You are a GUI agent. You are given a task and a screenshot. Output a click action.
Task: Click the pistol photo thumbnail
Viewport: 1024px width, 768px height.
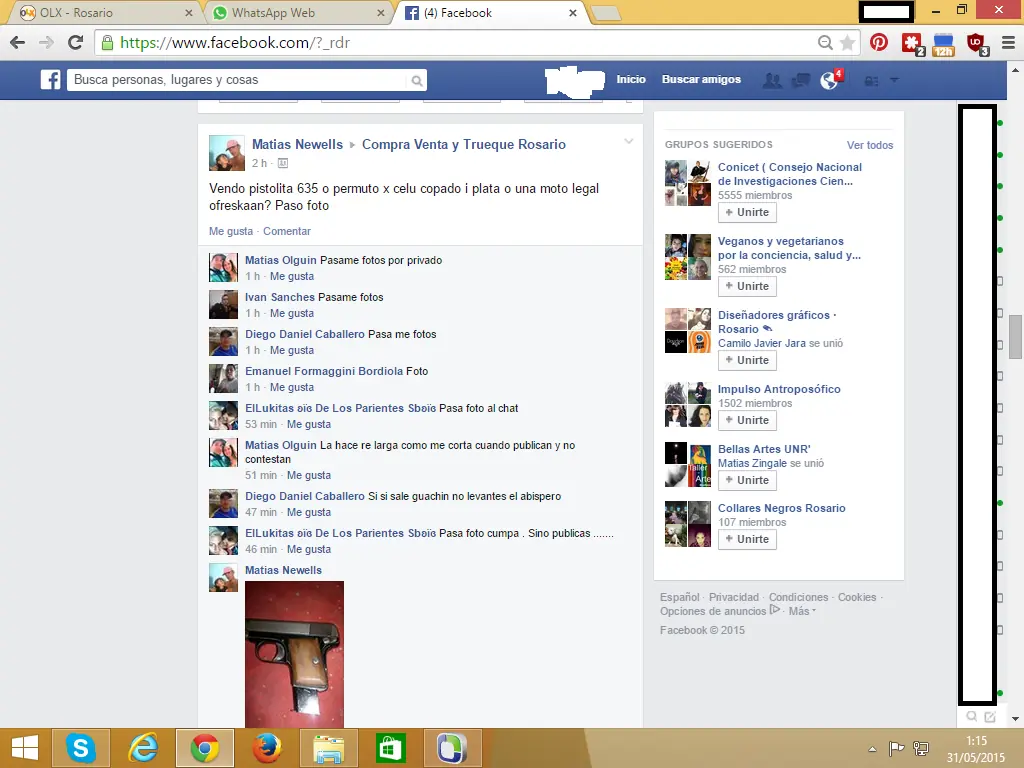[294, 654]
